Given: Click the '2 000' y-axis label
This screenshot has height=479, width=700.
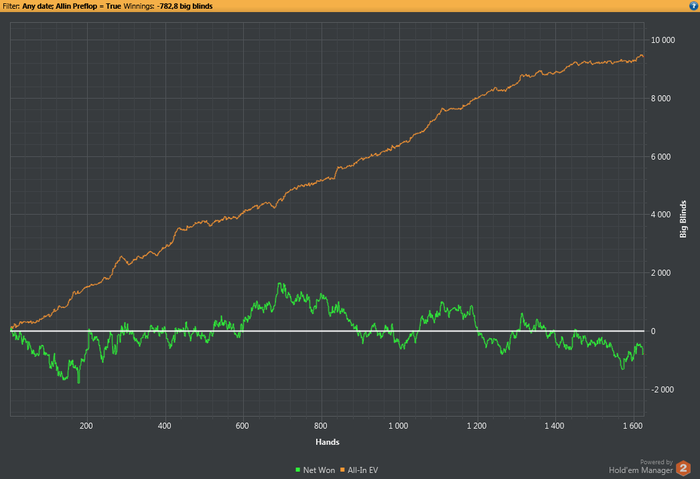Looking at the screenshot, I should click(x=661, y=273).
